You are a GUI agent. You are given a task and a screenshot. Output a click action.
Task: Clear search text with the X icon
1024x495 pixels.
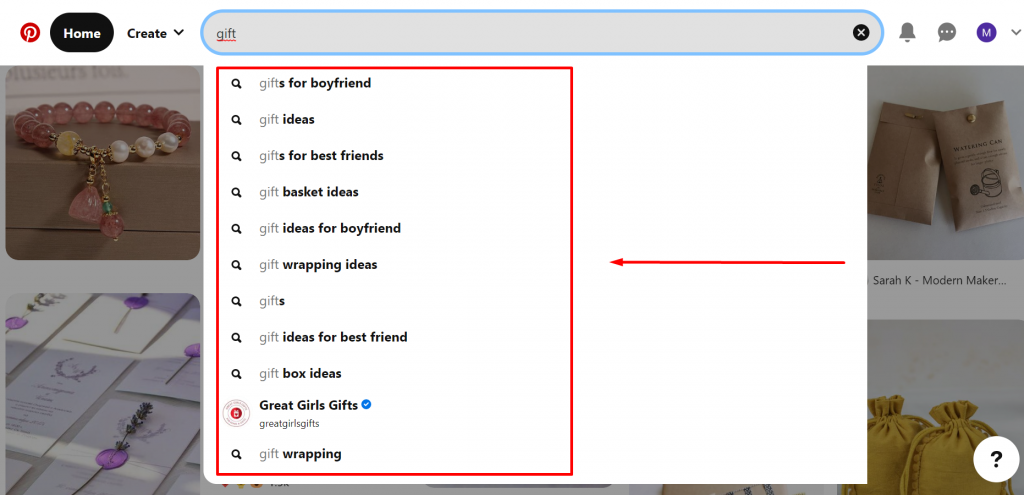[x=861, y=33]
